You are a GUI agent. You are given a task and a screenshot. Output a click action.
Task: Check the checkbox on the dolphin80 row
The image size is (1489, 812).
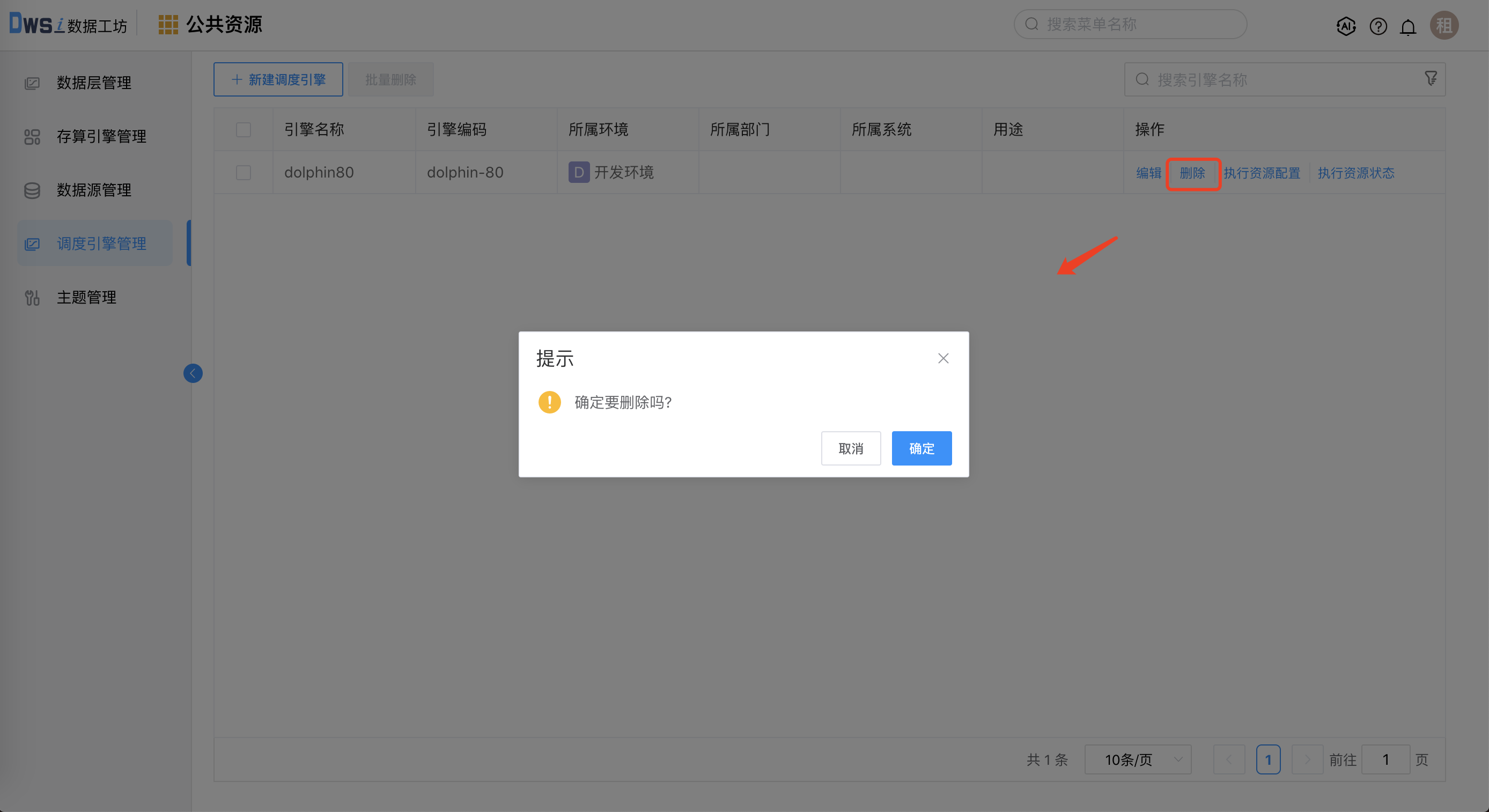click(x=244, y=172)
